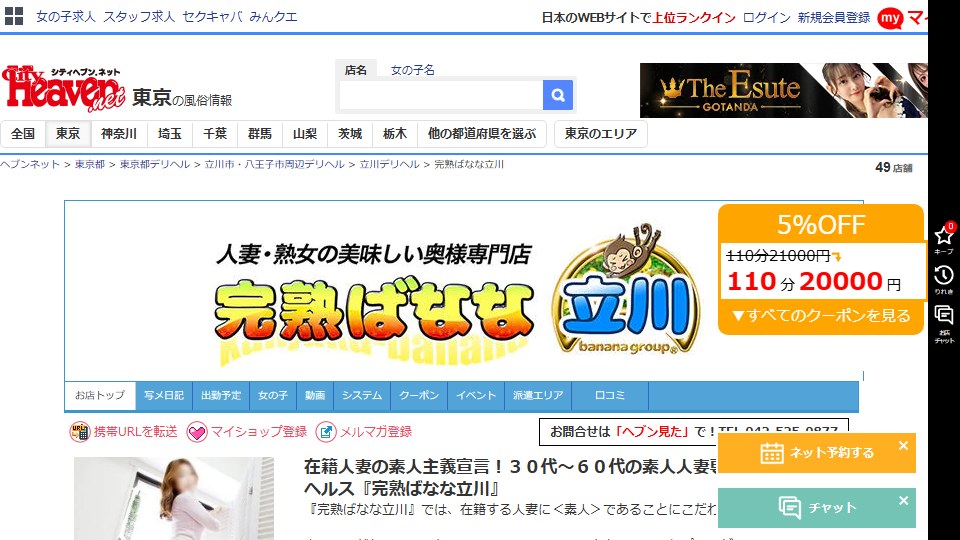
Task: Click 上位ランクイン red link
Action: click(x=694, y=18)
